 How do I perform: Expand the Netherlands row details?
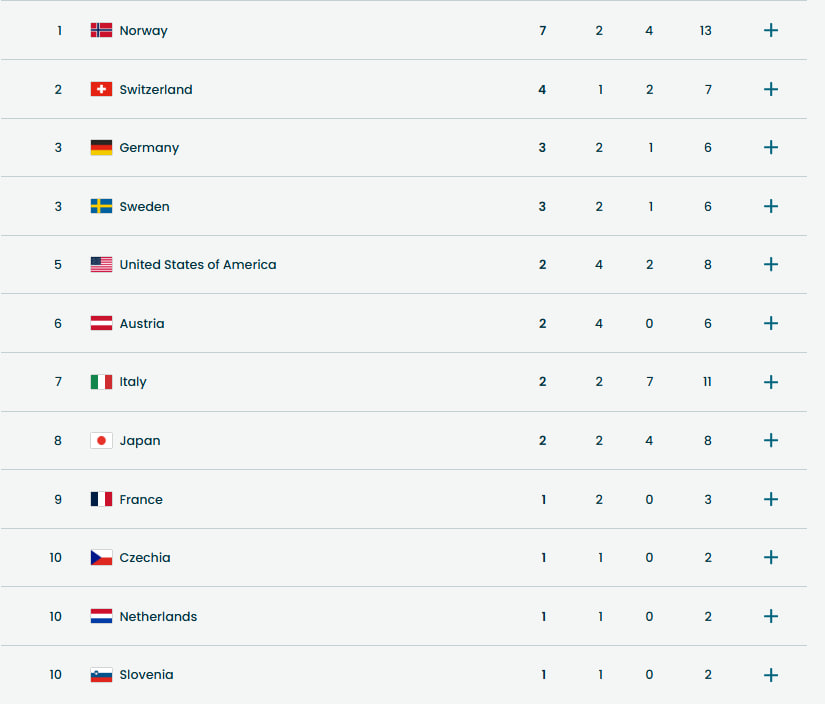tap(770, 616)
